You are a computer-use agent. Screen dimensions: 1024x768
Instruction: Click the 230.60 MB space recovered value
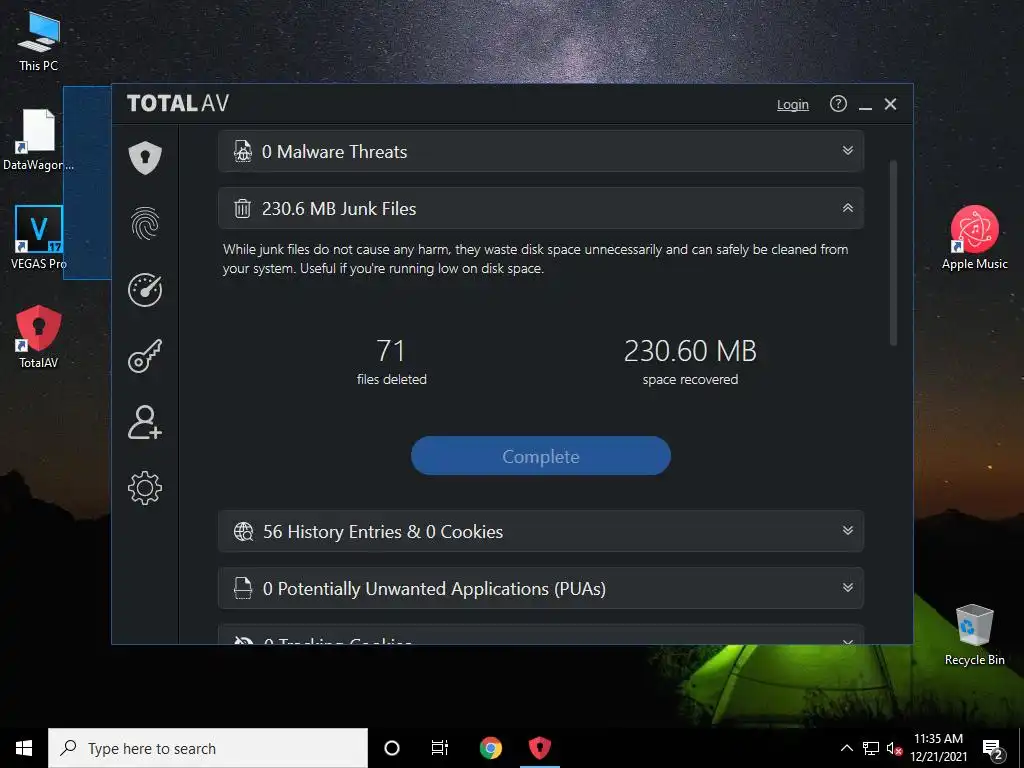click(x=690, y=351)
